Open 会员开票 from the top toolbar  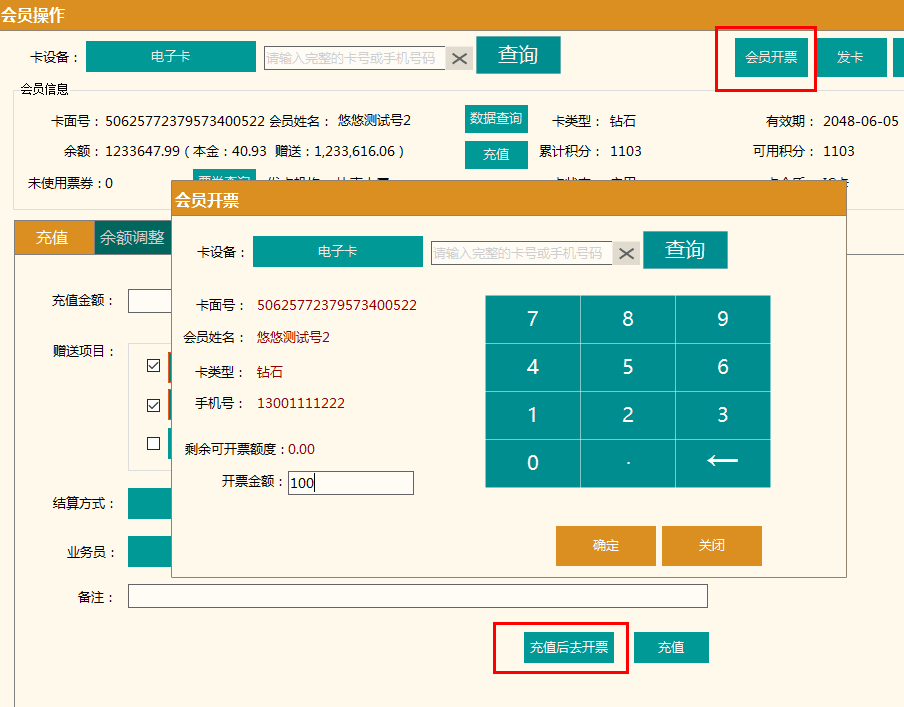[x=771, y=57]
